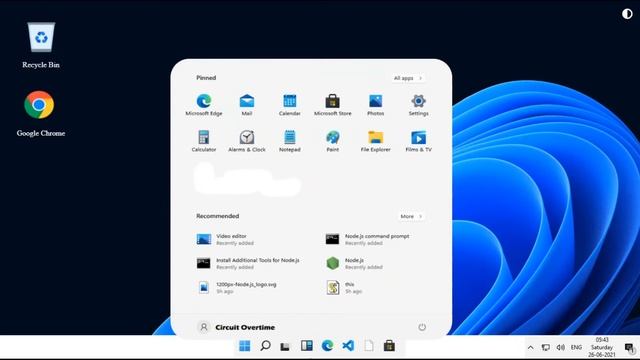Open the recent file named this

[x=344, y=287]
